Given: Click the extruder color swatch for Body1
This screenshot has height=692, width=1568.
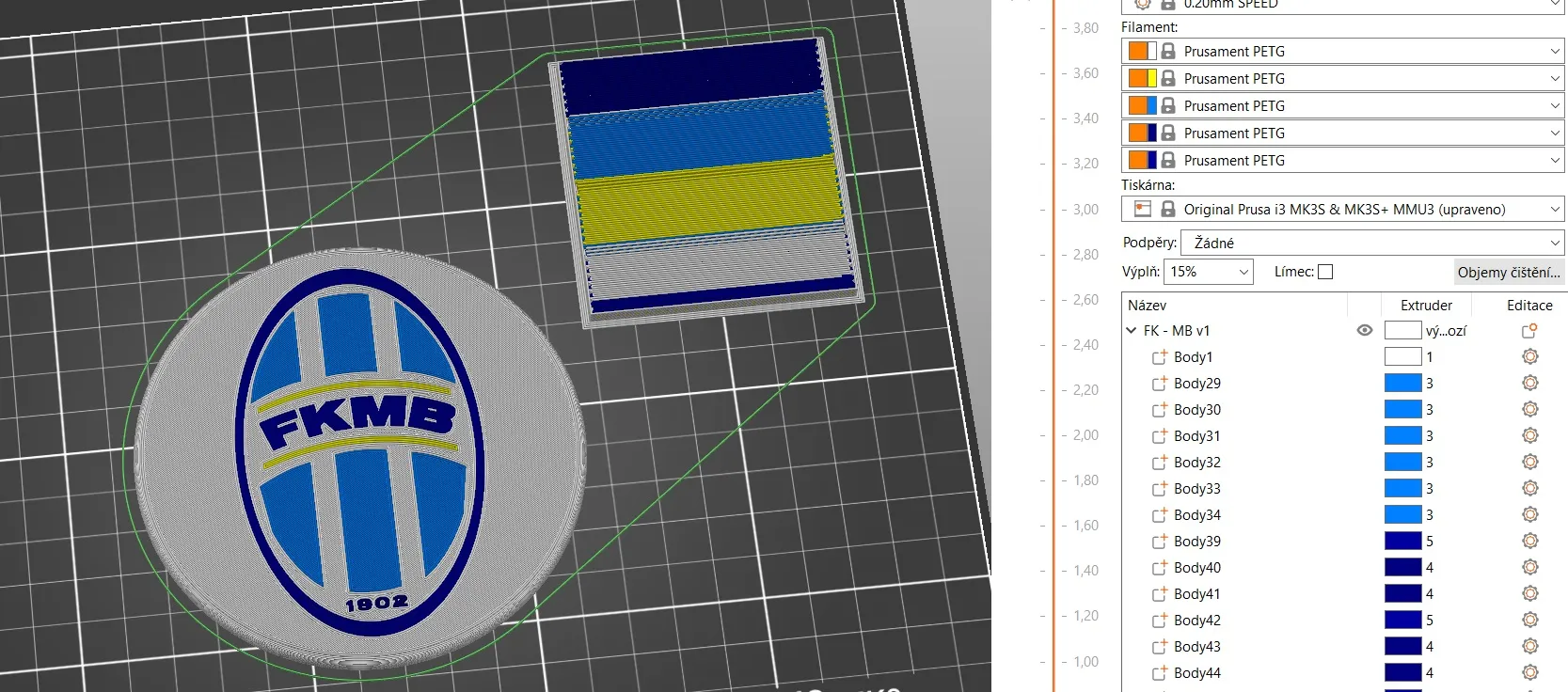Looking at the screenshot, I should pos(1402,357).
